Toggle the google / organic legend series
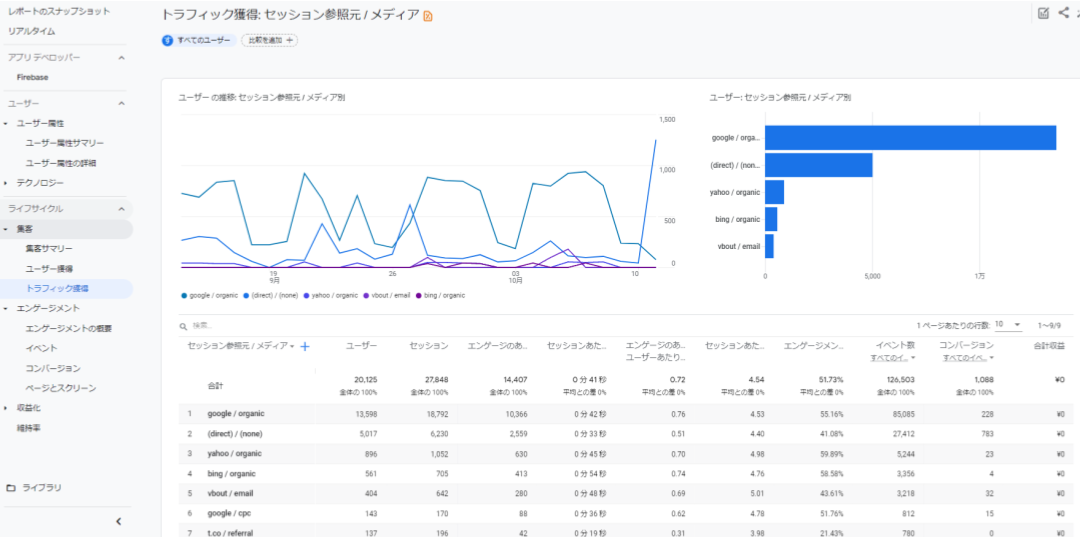 (210, 295)
